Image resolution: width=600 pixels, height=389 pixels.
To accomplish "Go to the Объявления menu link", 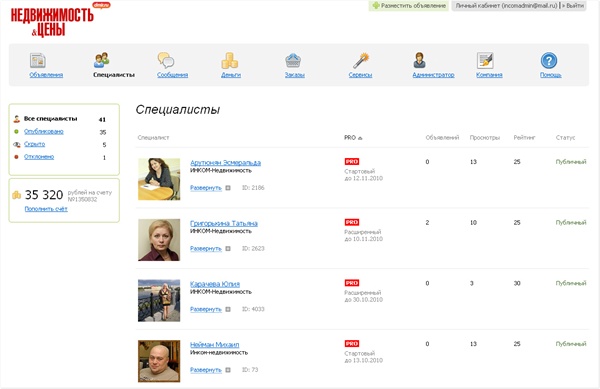I will 46,75.
